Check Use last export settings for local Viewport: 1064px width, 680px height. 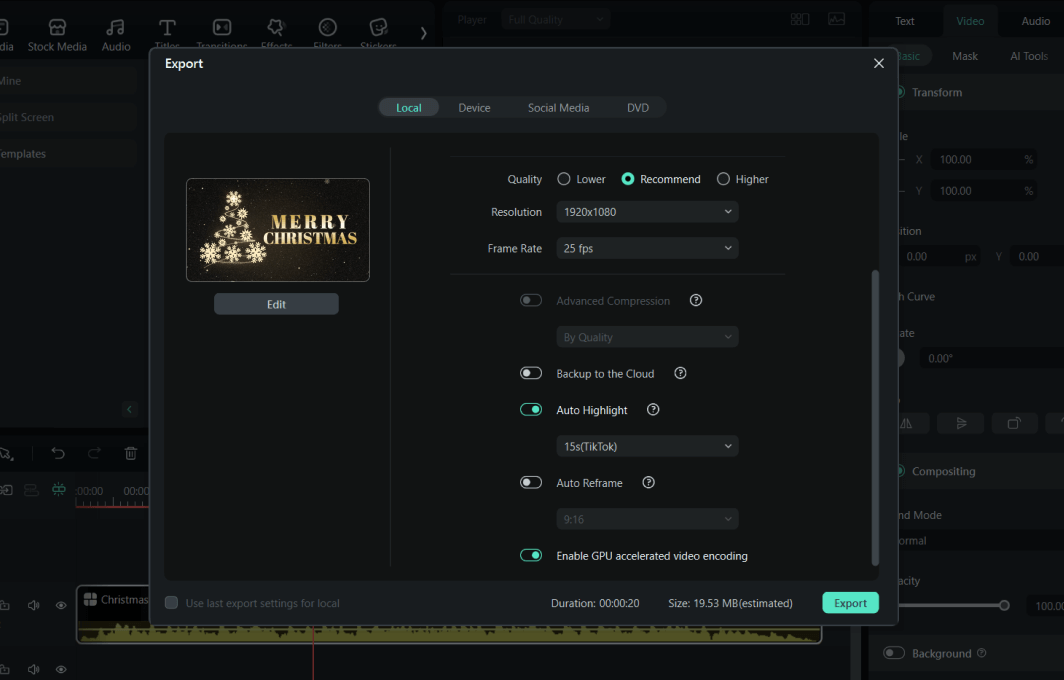(172, 603)
